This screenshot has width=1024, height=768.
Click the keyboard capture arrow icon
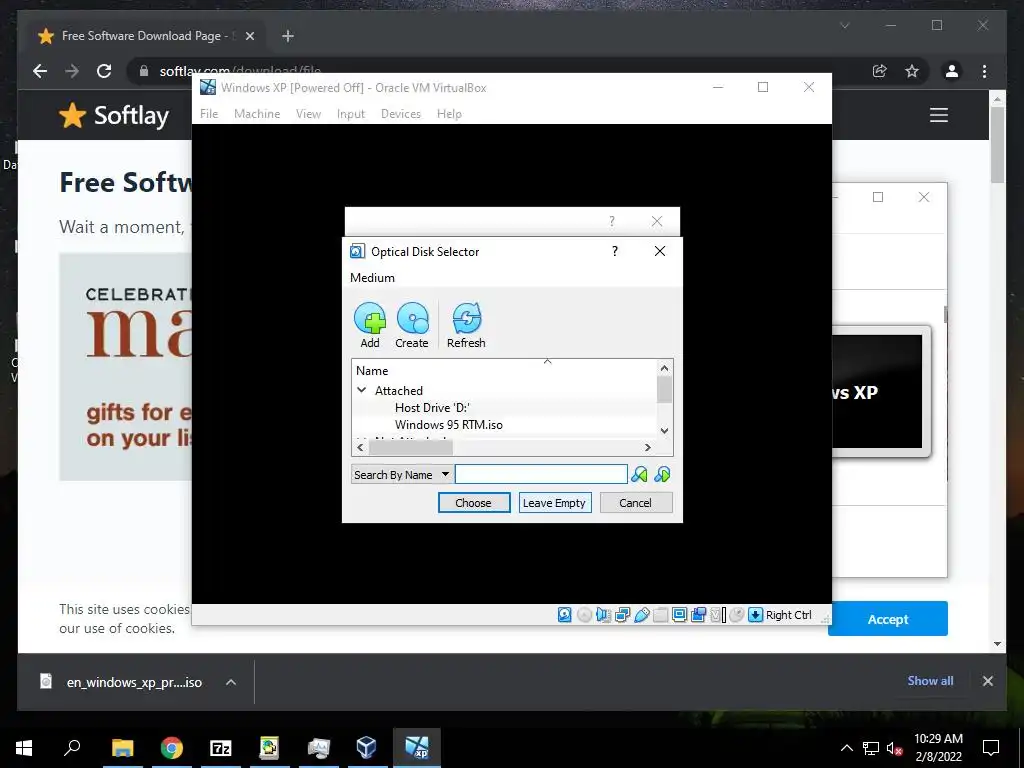[x=756, y=615]
